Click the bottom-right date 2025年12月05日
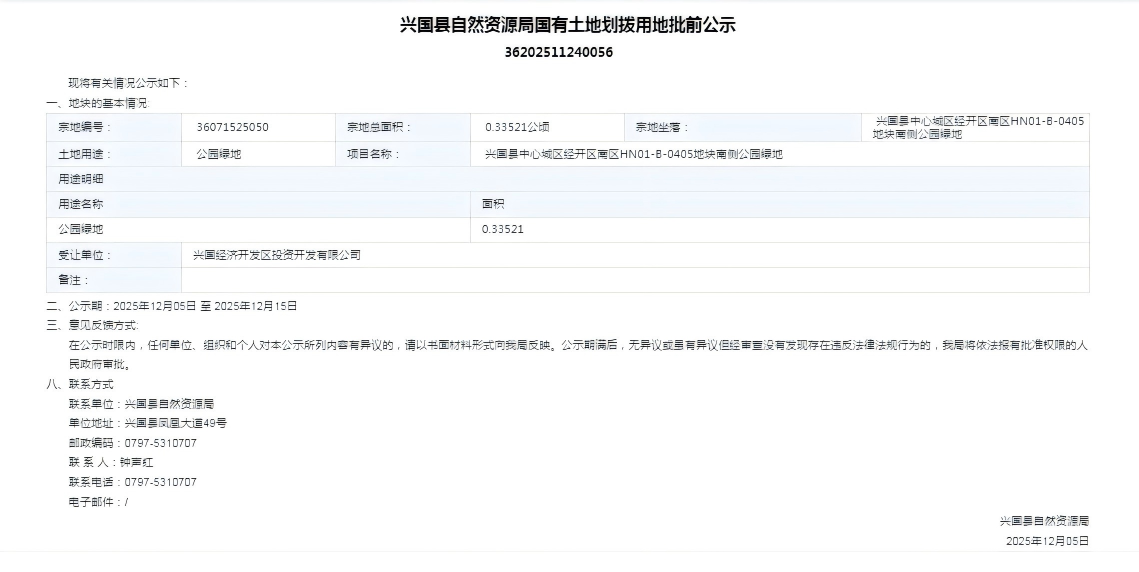1139x572 pixels. (x=1047, y=541)
